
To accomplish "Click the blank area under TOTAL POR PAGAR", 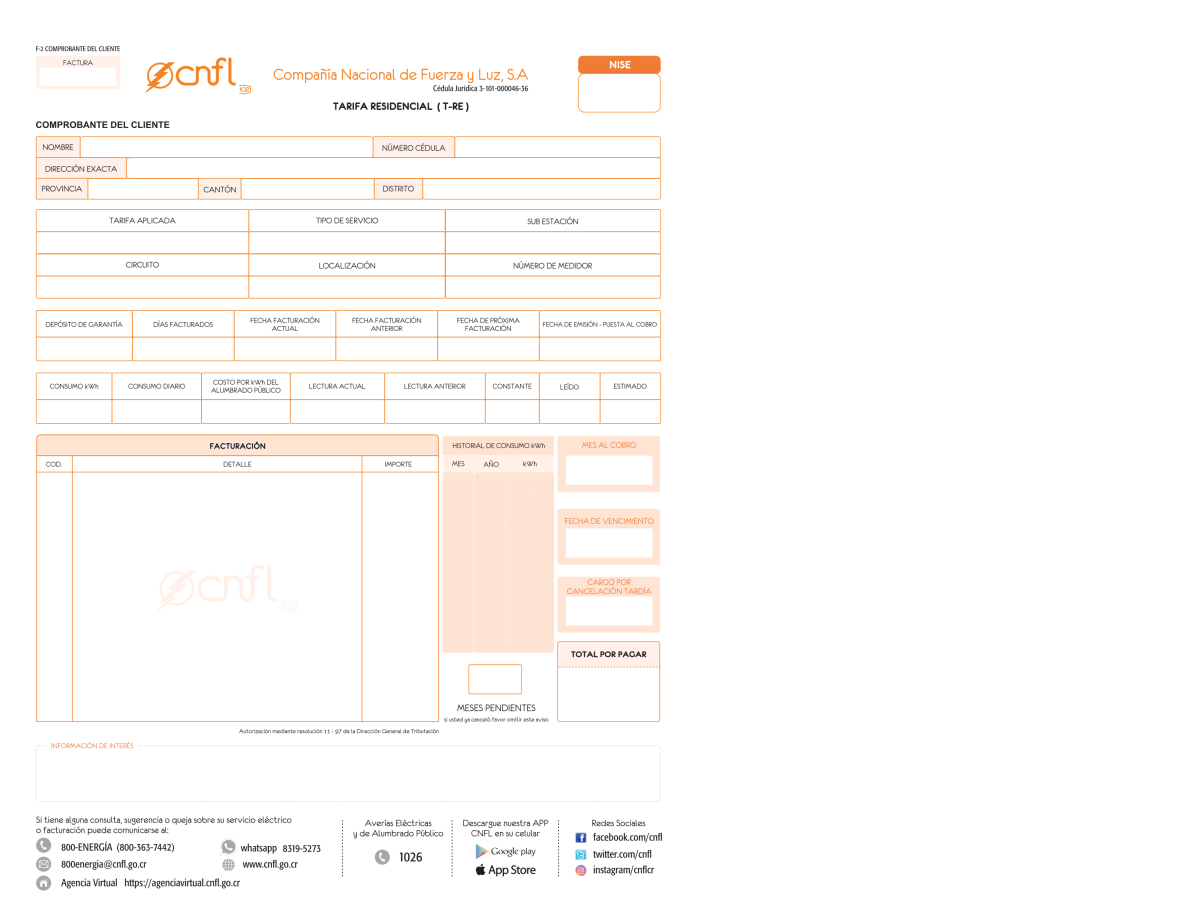I will coord(608,693).
